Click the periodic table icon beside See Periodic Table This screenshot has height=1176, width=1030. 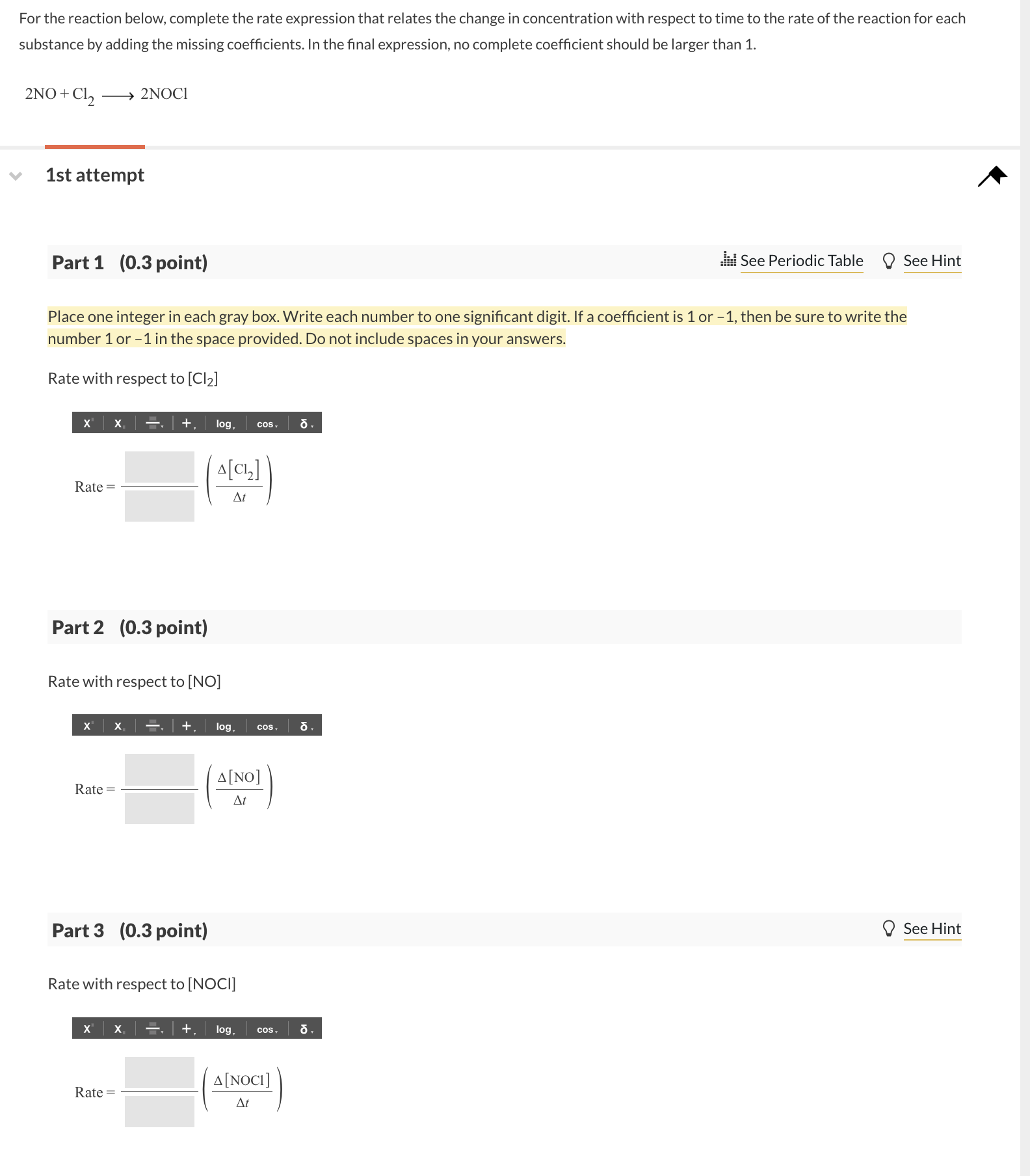[x=728, y=260]
